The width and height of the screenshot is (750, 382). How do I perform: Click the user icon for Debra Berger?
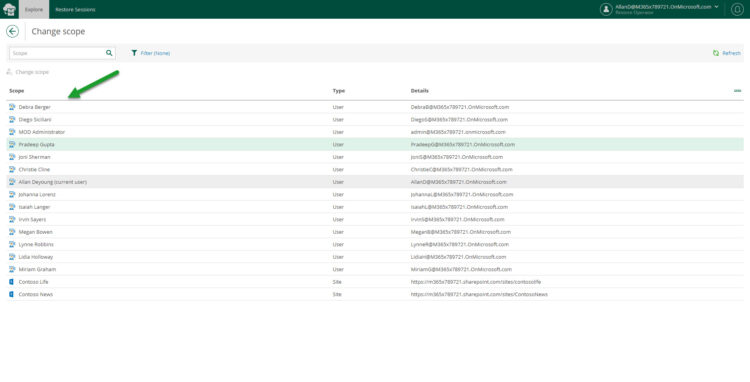tap(12, 107)
